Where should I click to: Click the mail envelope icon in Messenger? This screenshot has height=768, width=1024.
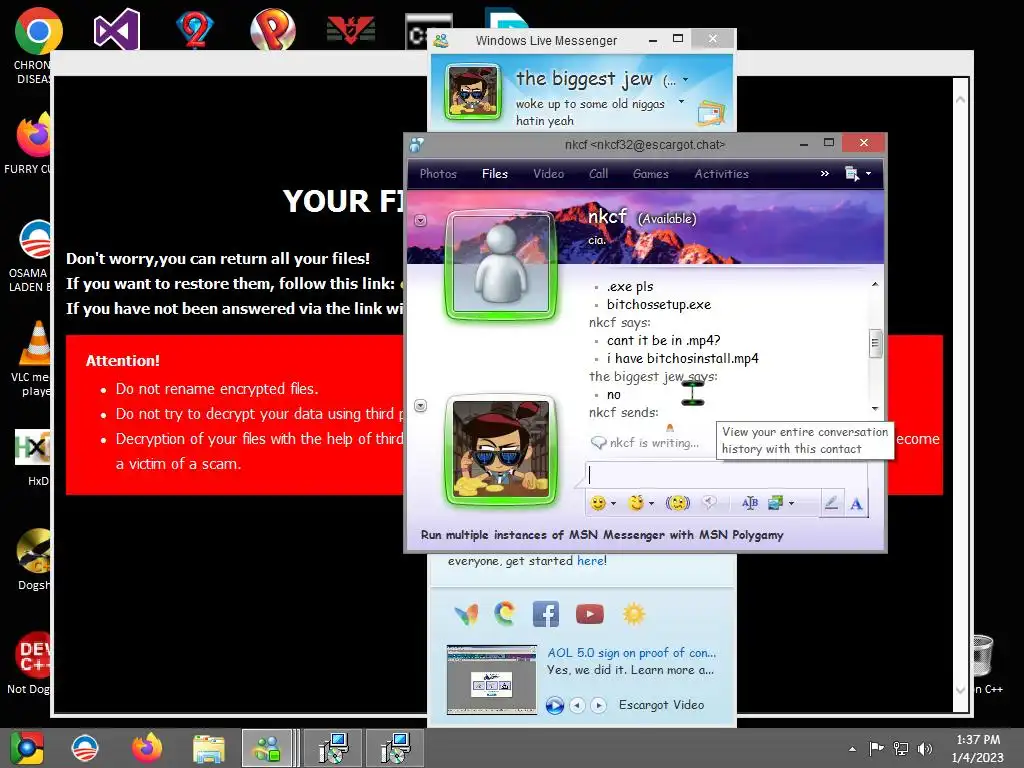pos(711,113)
